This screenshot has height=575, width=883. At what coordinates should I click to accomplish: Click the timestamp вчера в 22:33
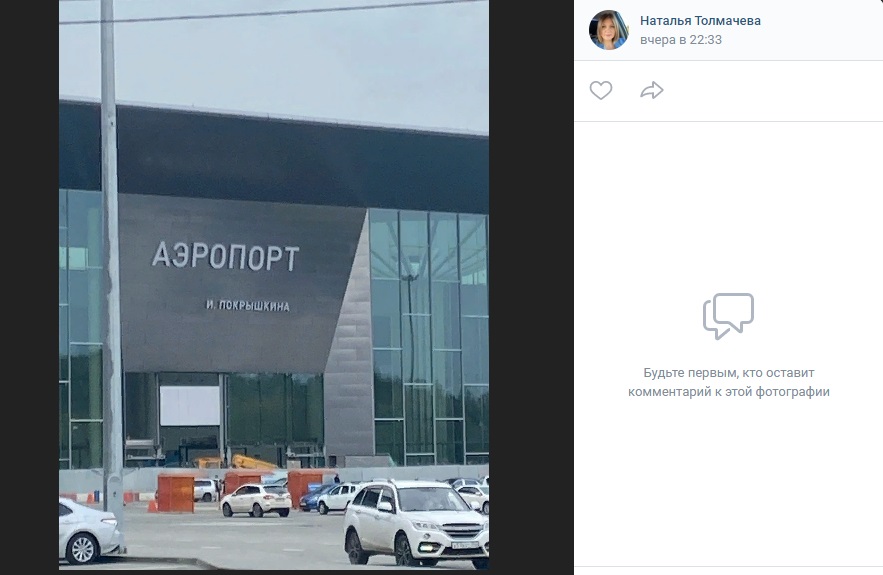pyautogui.click(x=681, y=40)
